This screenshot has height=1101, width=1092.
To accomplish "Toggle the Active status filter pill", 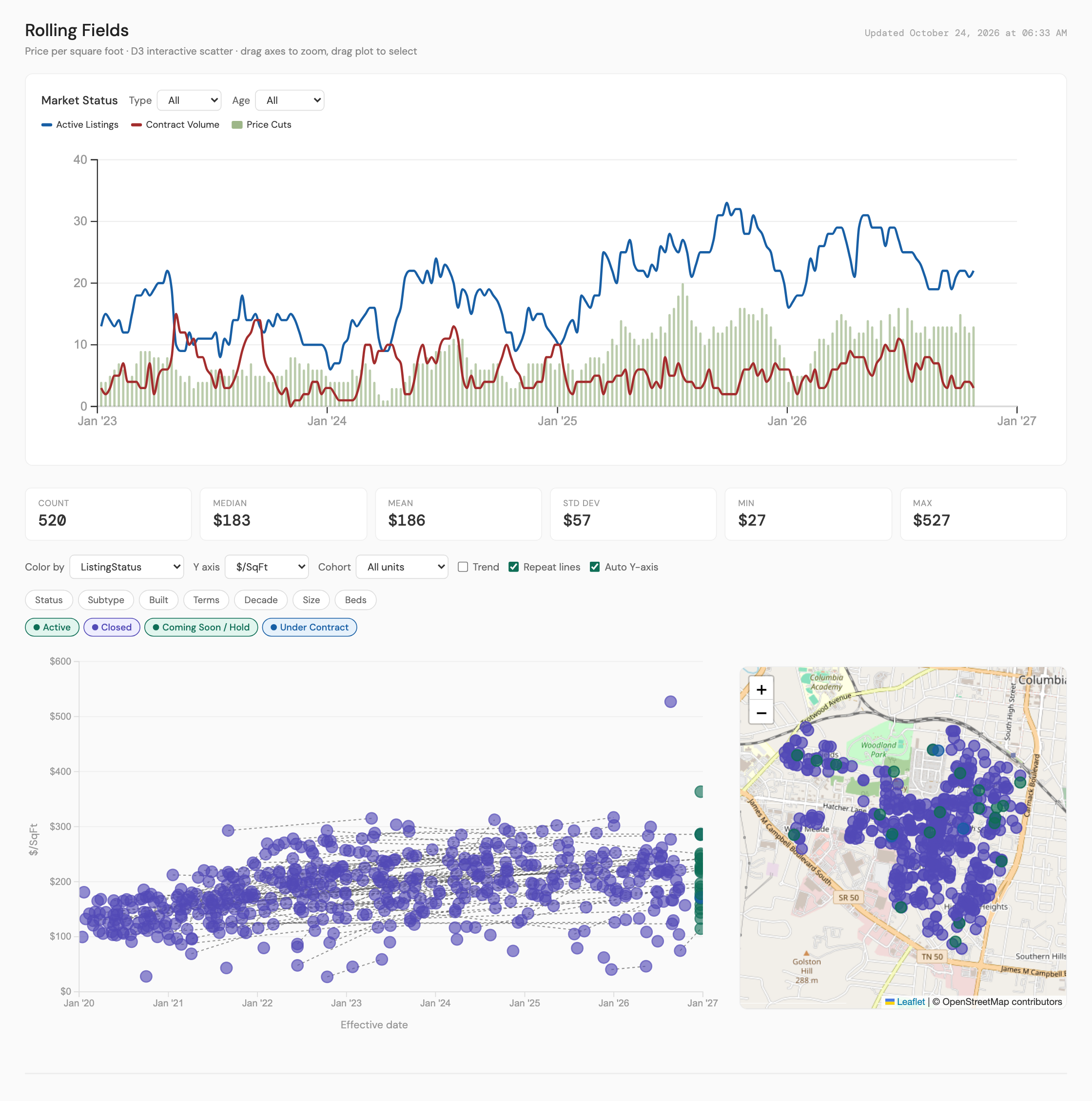I will pos(53,628).
